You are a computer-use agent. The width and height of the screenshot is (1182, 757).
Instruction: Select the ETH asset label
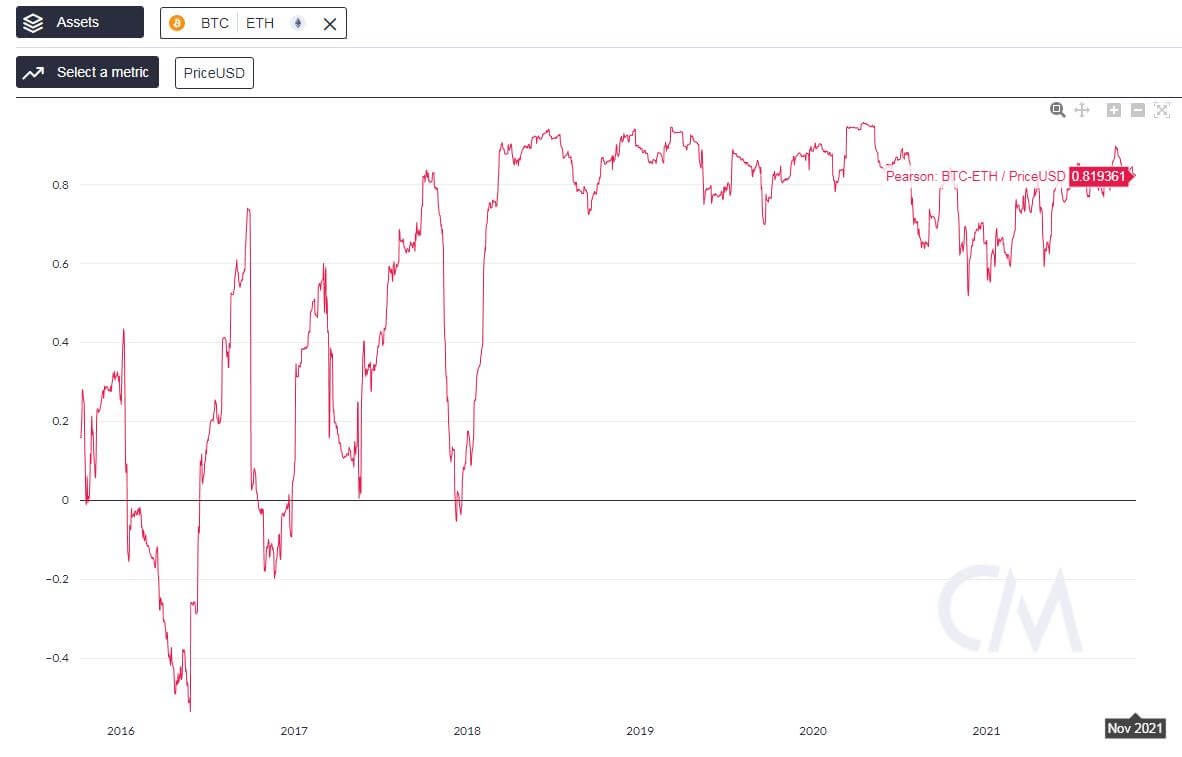pos(260,23)
